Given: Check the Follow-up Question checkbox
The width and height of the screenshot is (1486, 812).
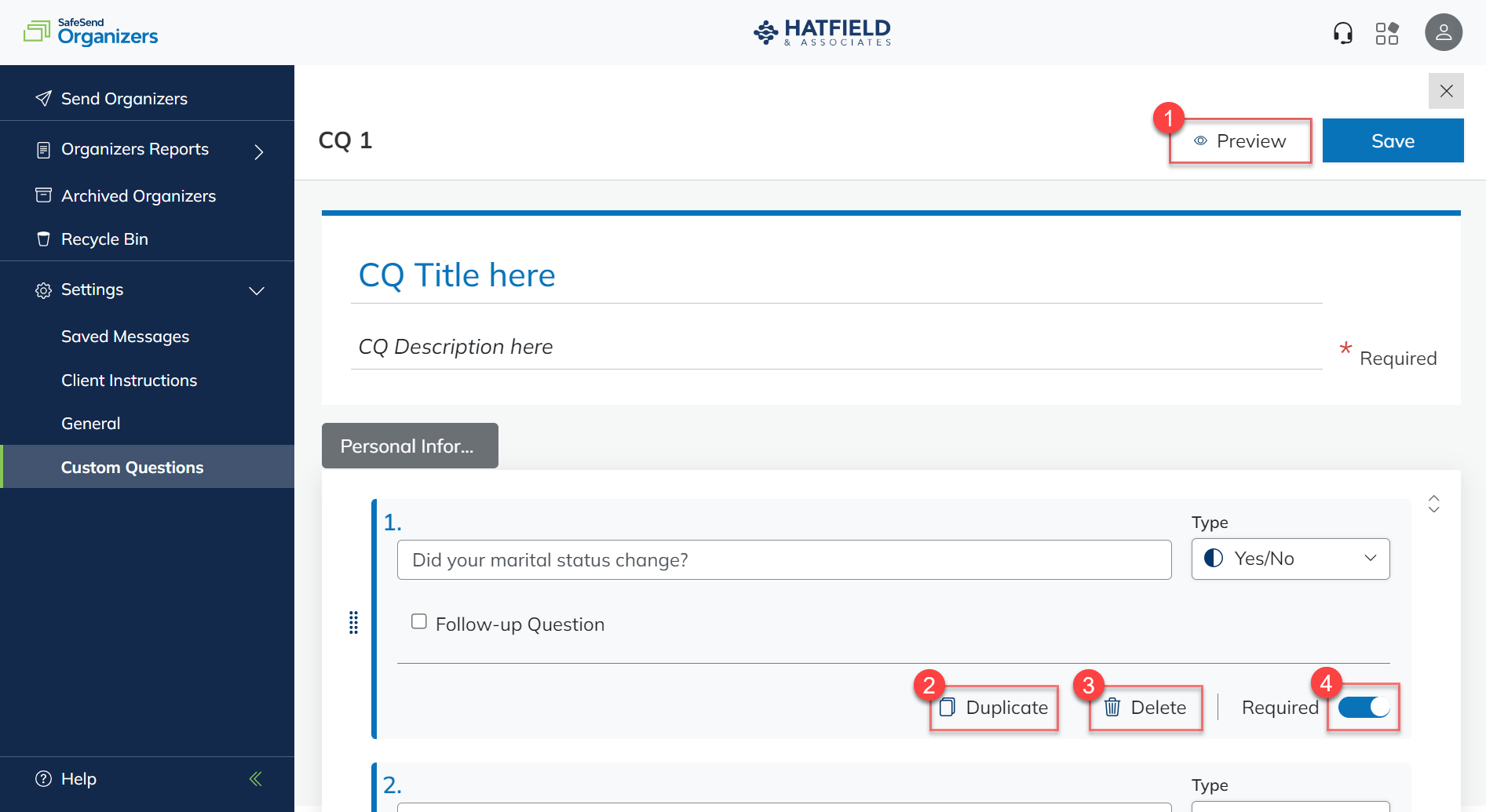Looking at the screenshot, I should click(419, 622).
